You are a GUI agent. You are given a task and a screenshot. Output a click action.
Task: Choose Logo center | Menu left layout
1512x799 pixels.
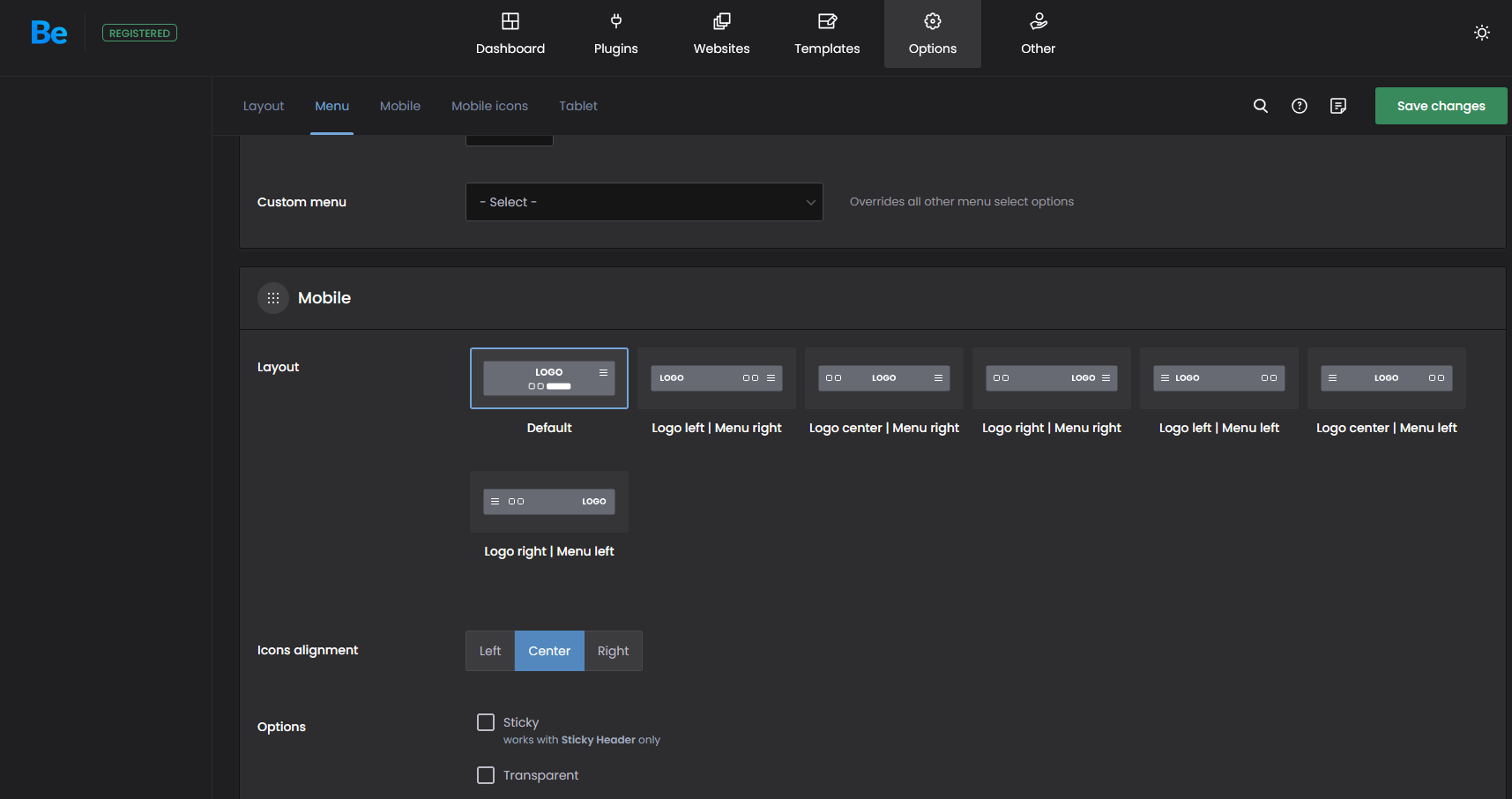pos(1387,378)
